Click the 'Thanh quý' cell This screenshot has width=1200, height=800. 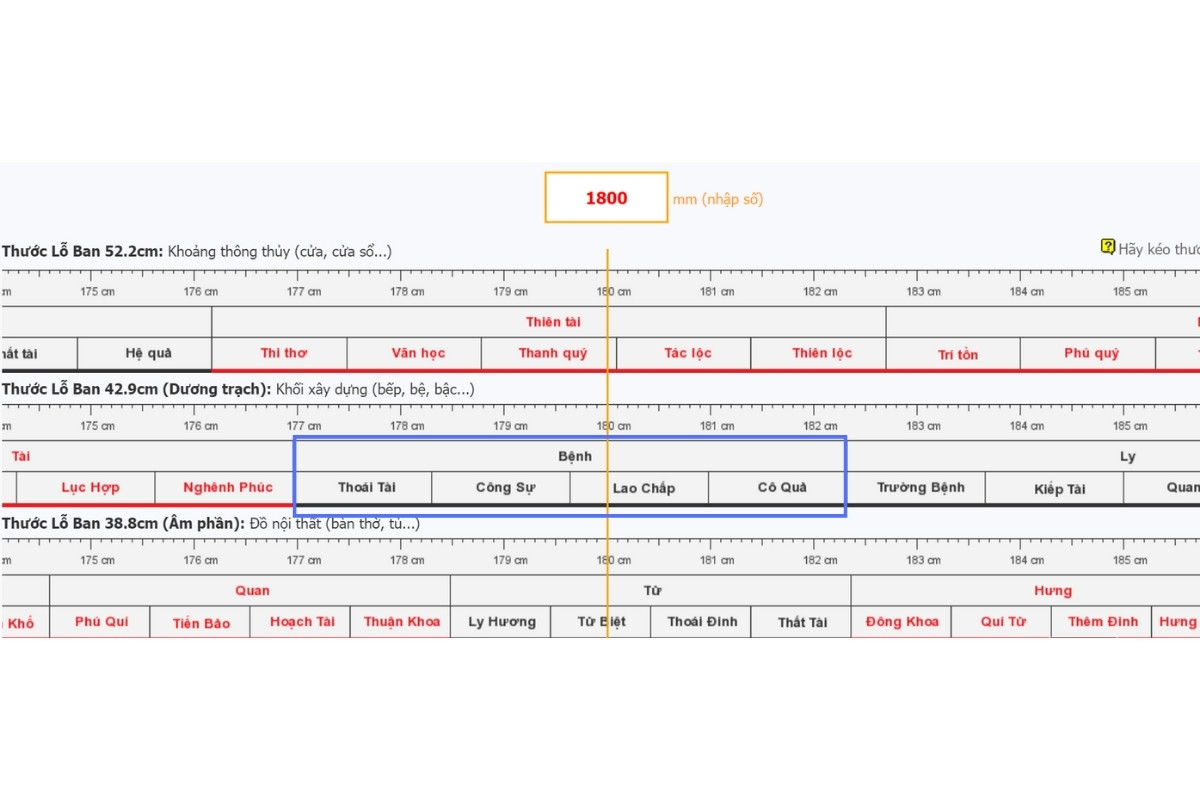(x=549, y=353)
